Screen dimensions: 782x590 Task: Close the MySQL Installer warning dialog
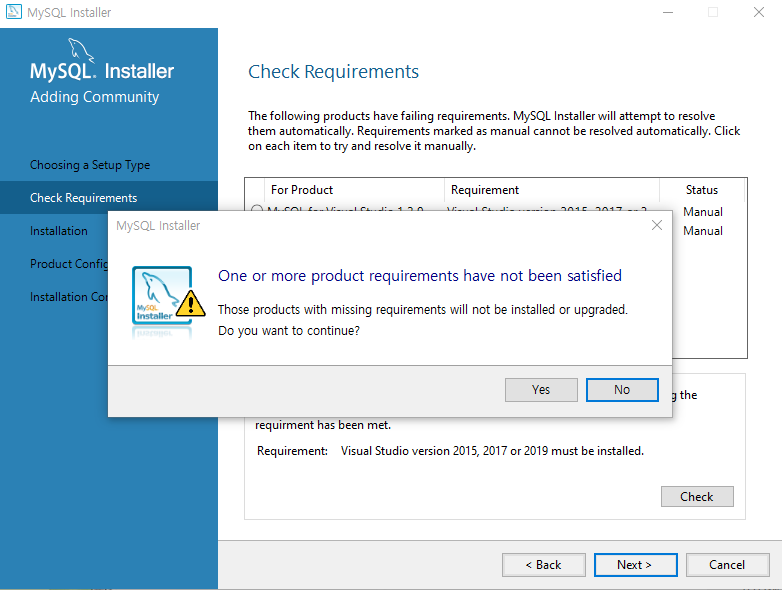657,225
